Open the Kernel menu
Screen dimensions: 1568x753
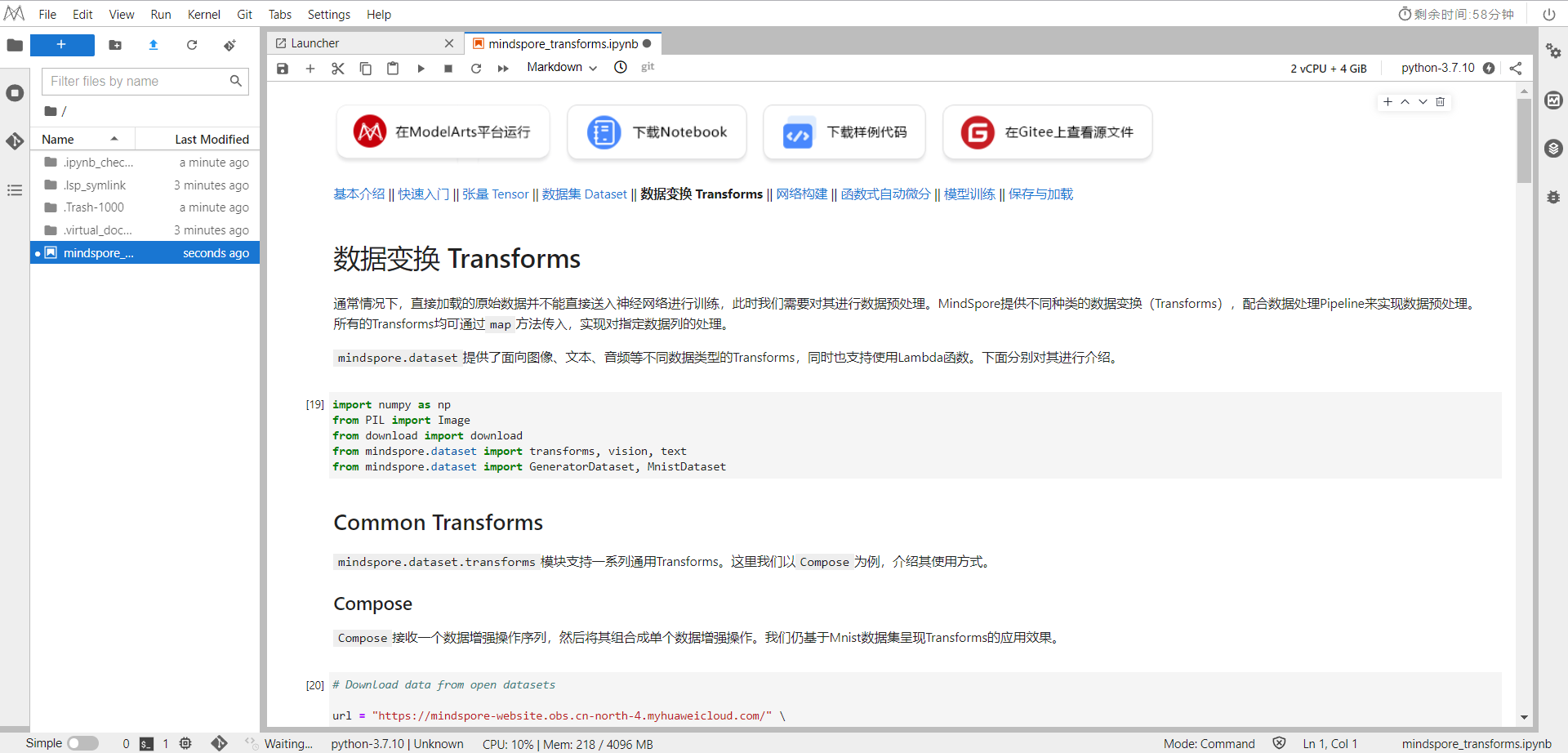203,15
